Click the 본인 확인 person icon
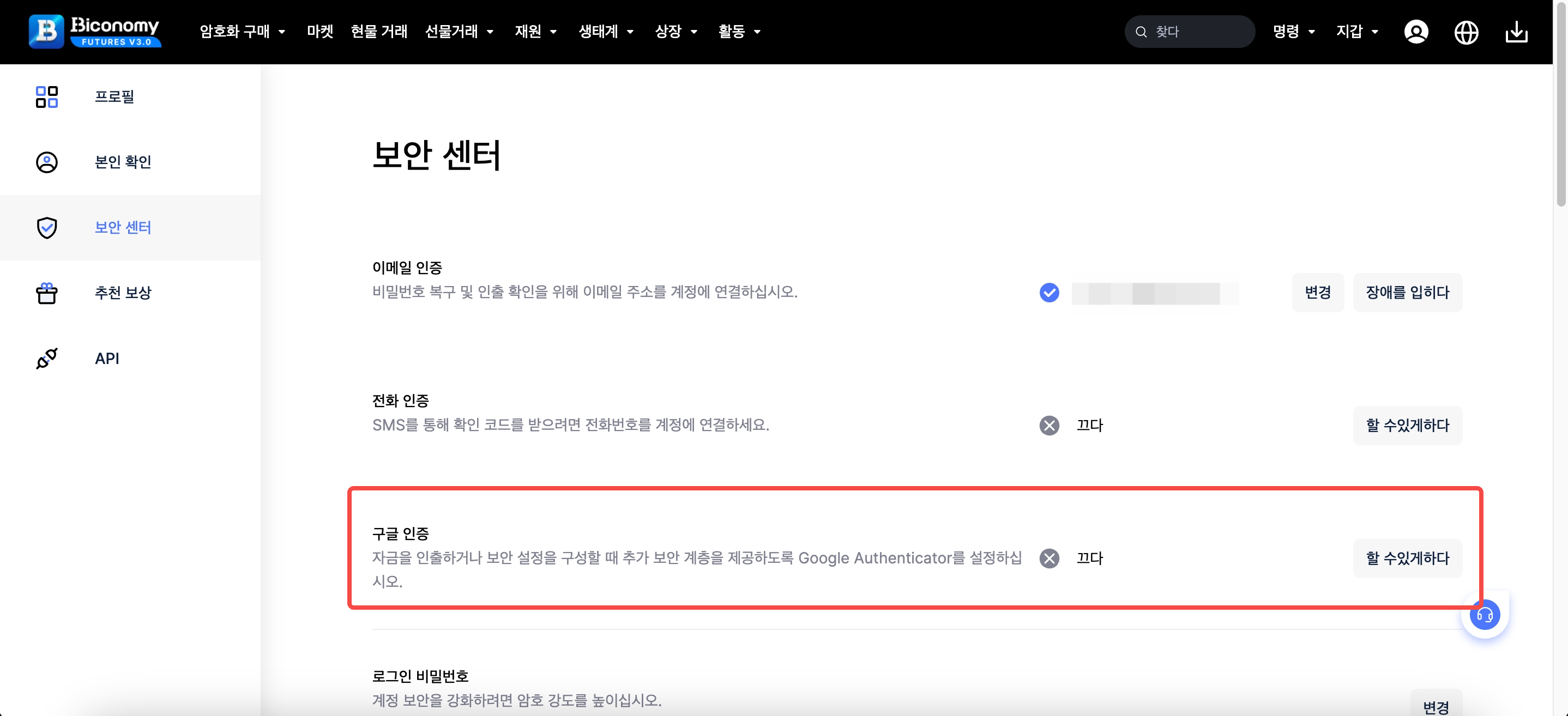1568x716 pixels. [47, 162]
